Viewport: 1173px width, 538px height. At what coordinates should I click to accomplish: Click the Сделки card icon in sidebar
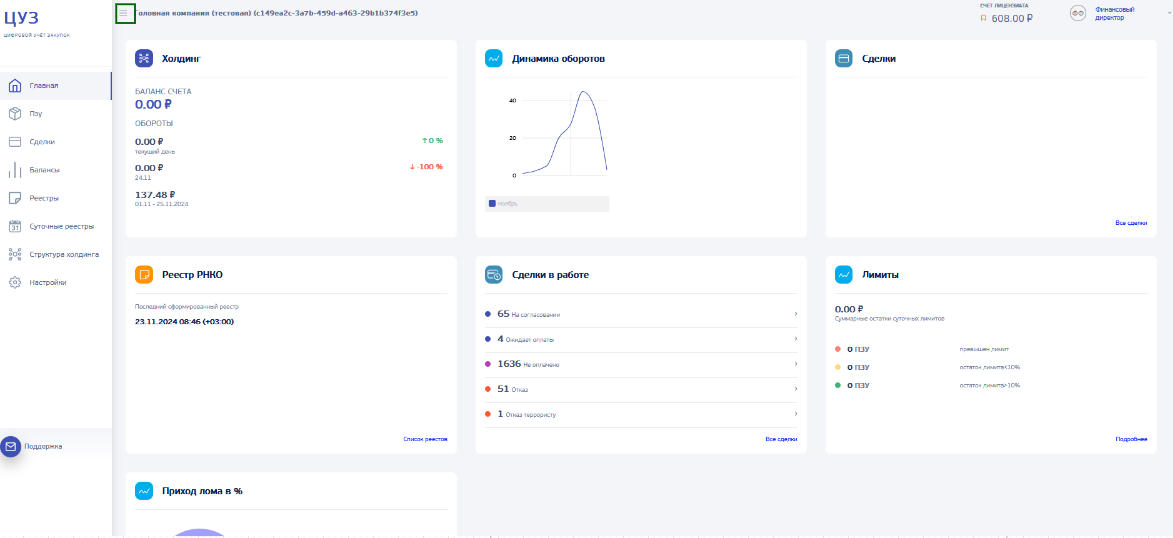(x=14, y=141)
